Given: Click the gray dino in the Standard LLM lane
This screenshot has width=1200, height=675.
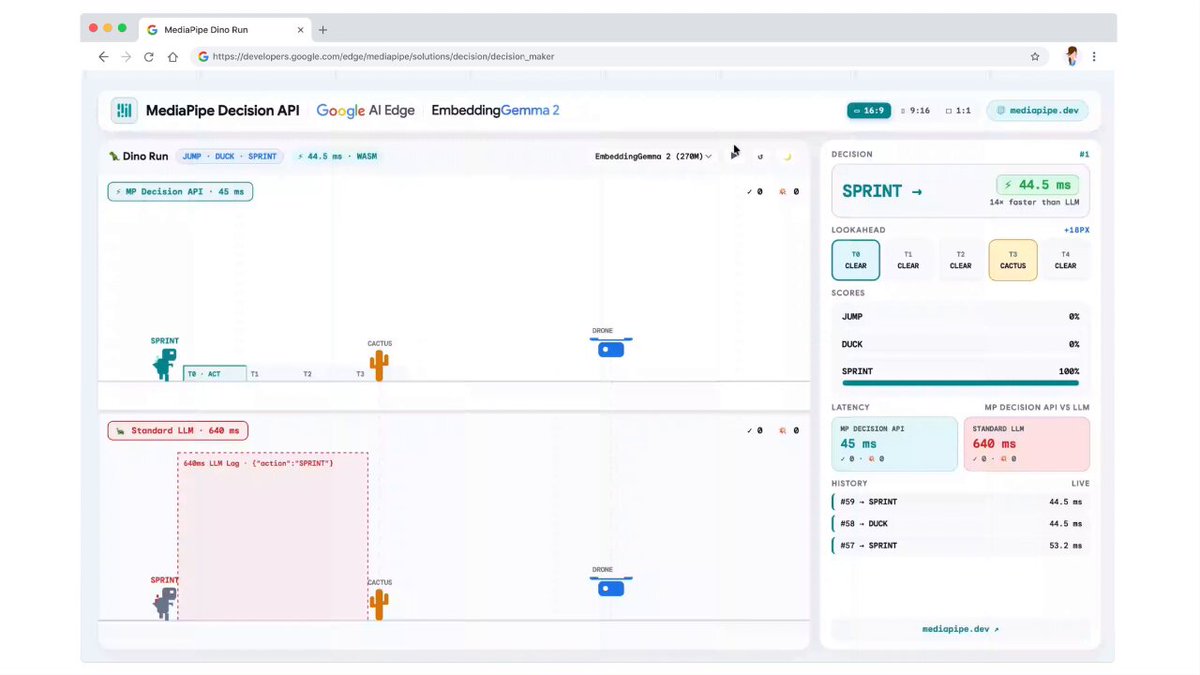Looking at the screenshot, I should coord(165,603).
